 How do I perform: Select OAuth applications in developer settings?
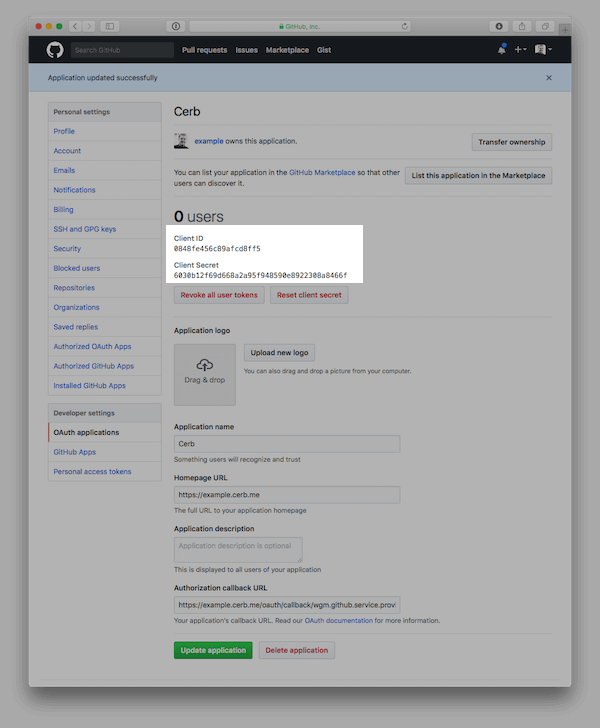click(x=105, y=432)
